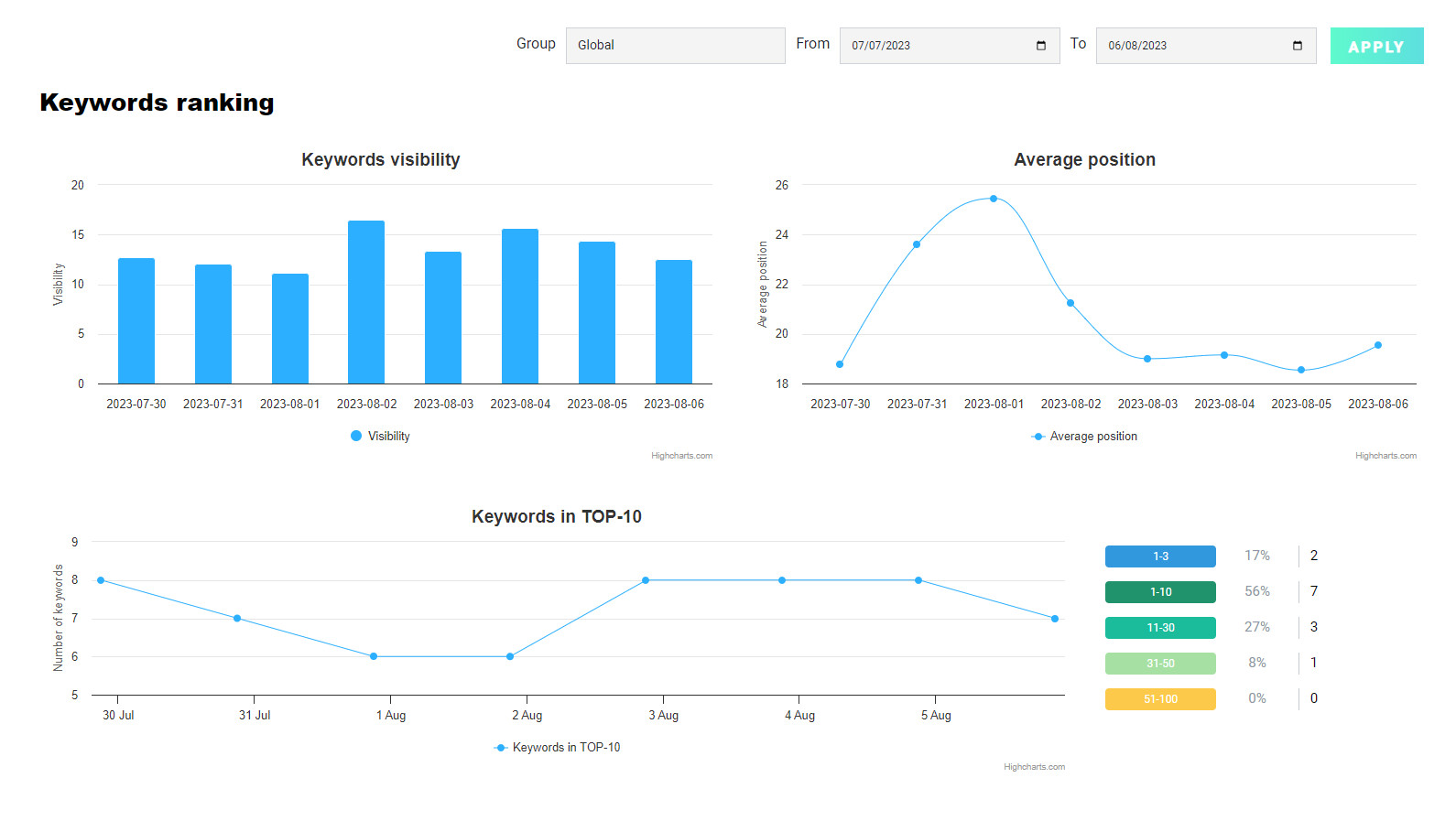Click the blue 1-3 ranking badge

(1160, 556)
